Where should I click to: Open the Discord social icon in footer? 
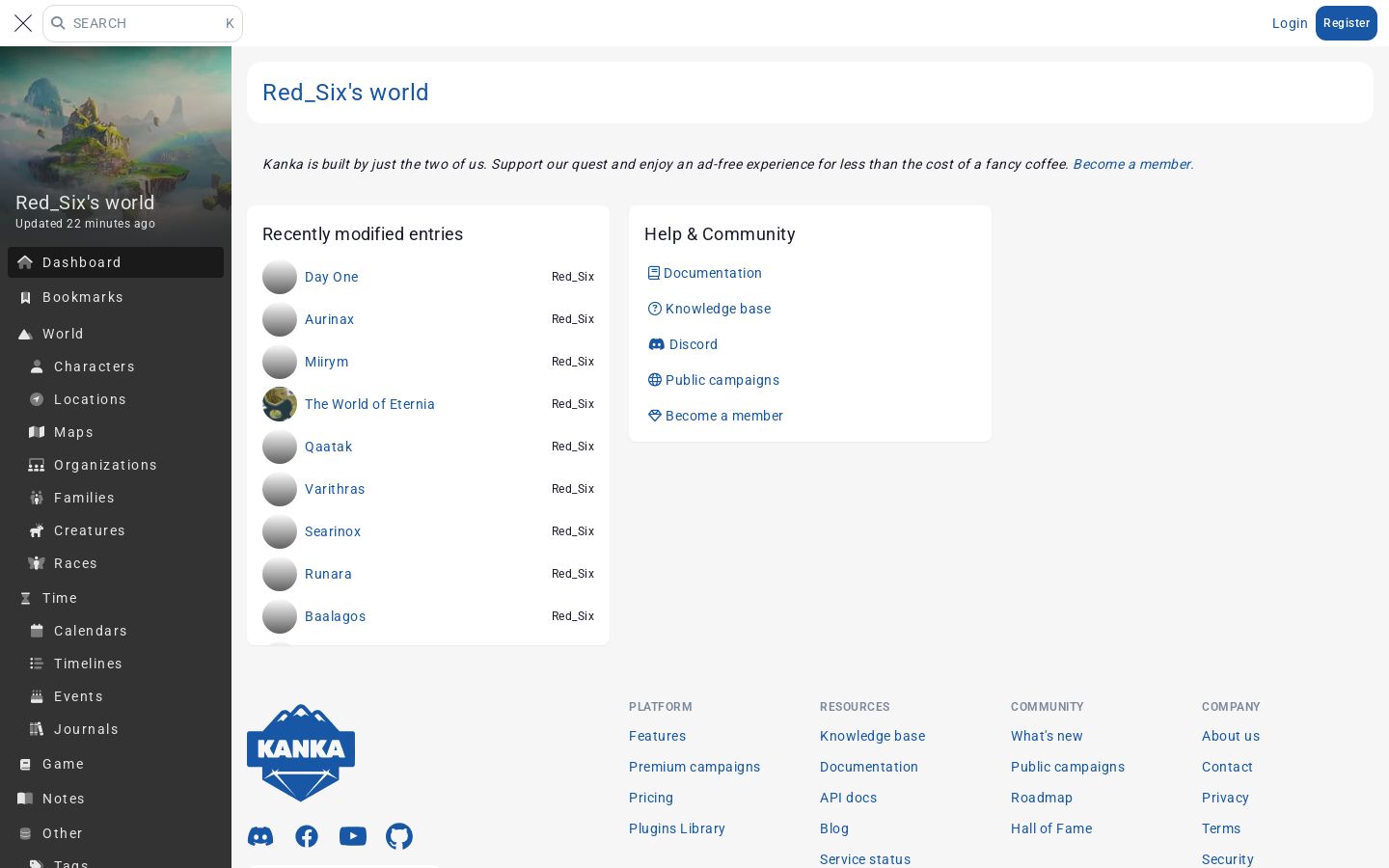click(260, 836)
